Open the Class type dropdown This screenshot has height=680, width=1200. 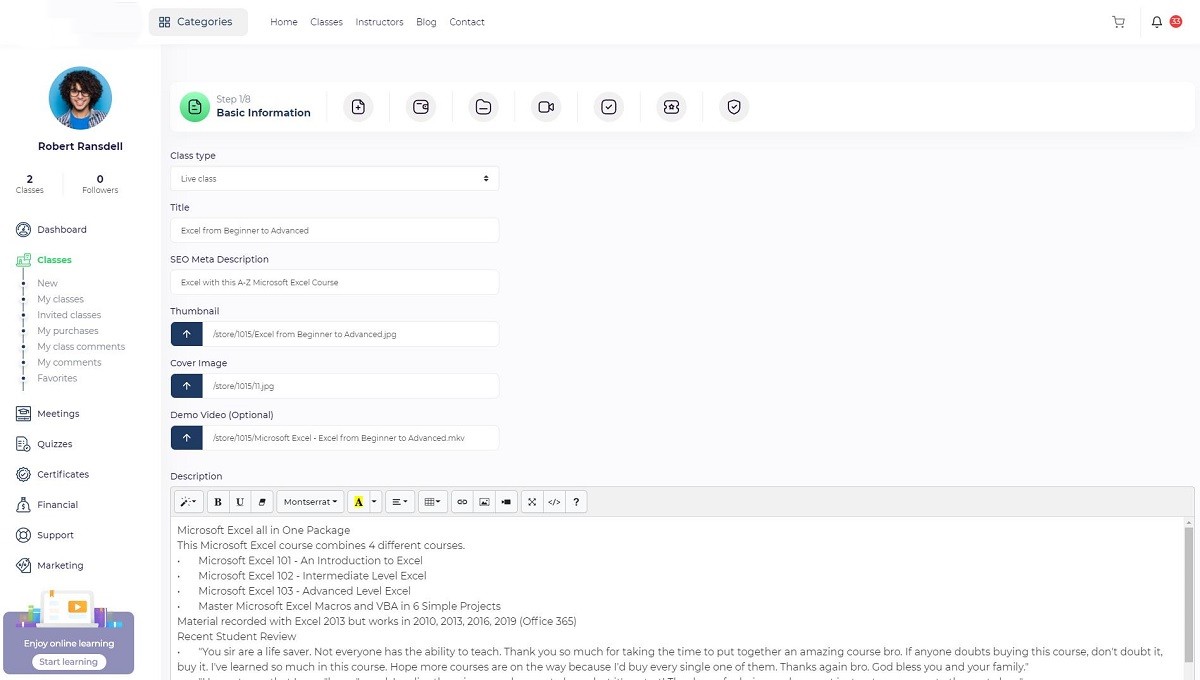point(334,179)
